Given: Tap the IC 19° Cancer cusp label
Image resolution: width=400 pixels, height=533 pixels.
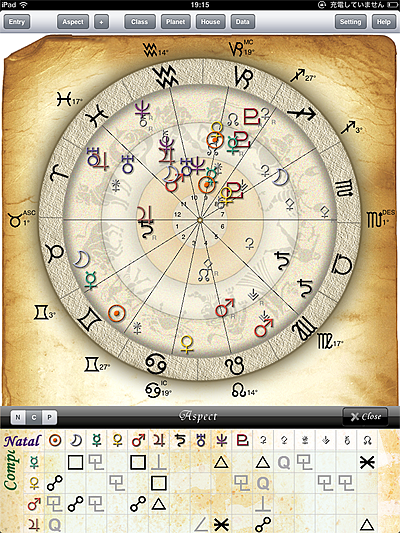Looking at the screenshot, I should coord(158,389).
